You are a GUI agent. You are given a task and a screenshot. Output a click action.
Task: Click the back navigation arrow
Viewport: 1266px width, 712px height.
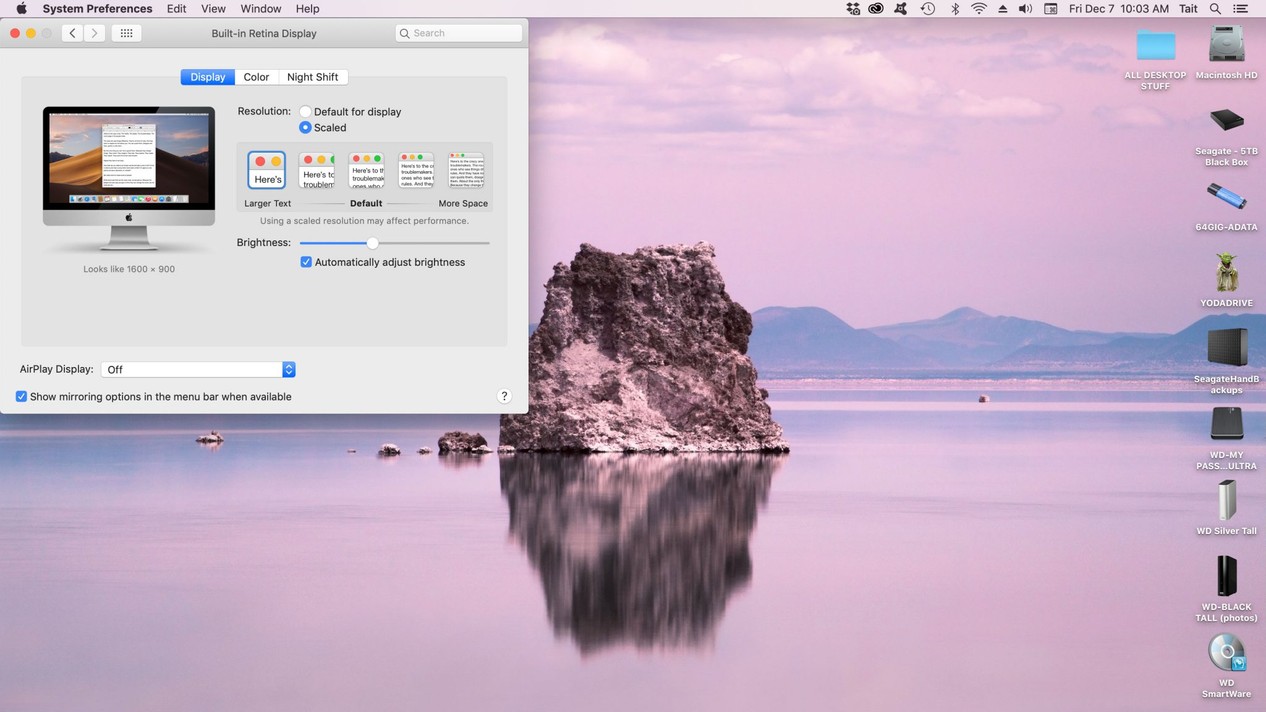72,33
